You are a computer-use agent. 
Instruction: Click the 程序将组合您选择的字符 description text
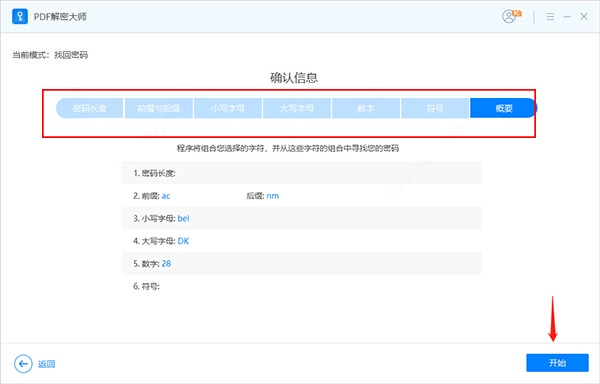click(x=288, y=148)
